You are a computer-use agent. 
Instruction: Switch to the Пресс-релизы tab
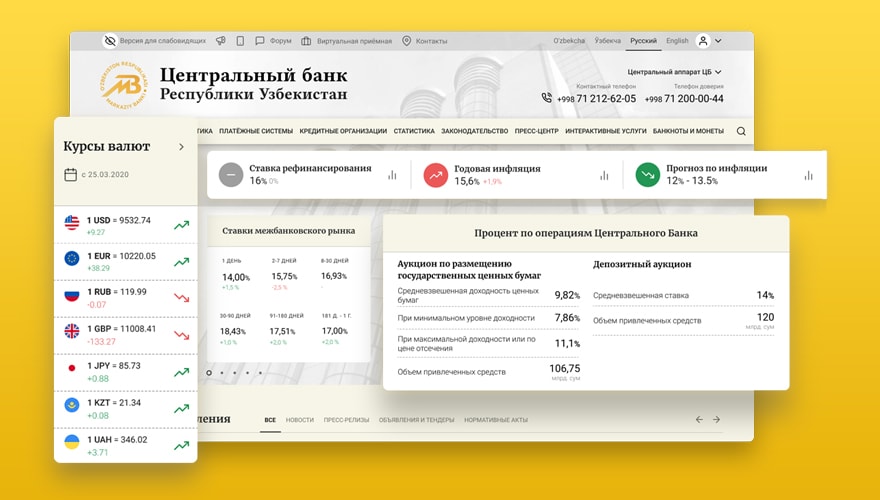click(346, 420)
